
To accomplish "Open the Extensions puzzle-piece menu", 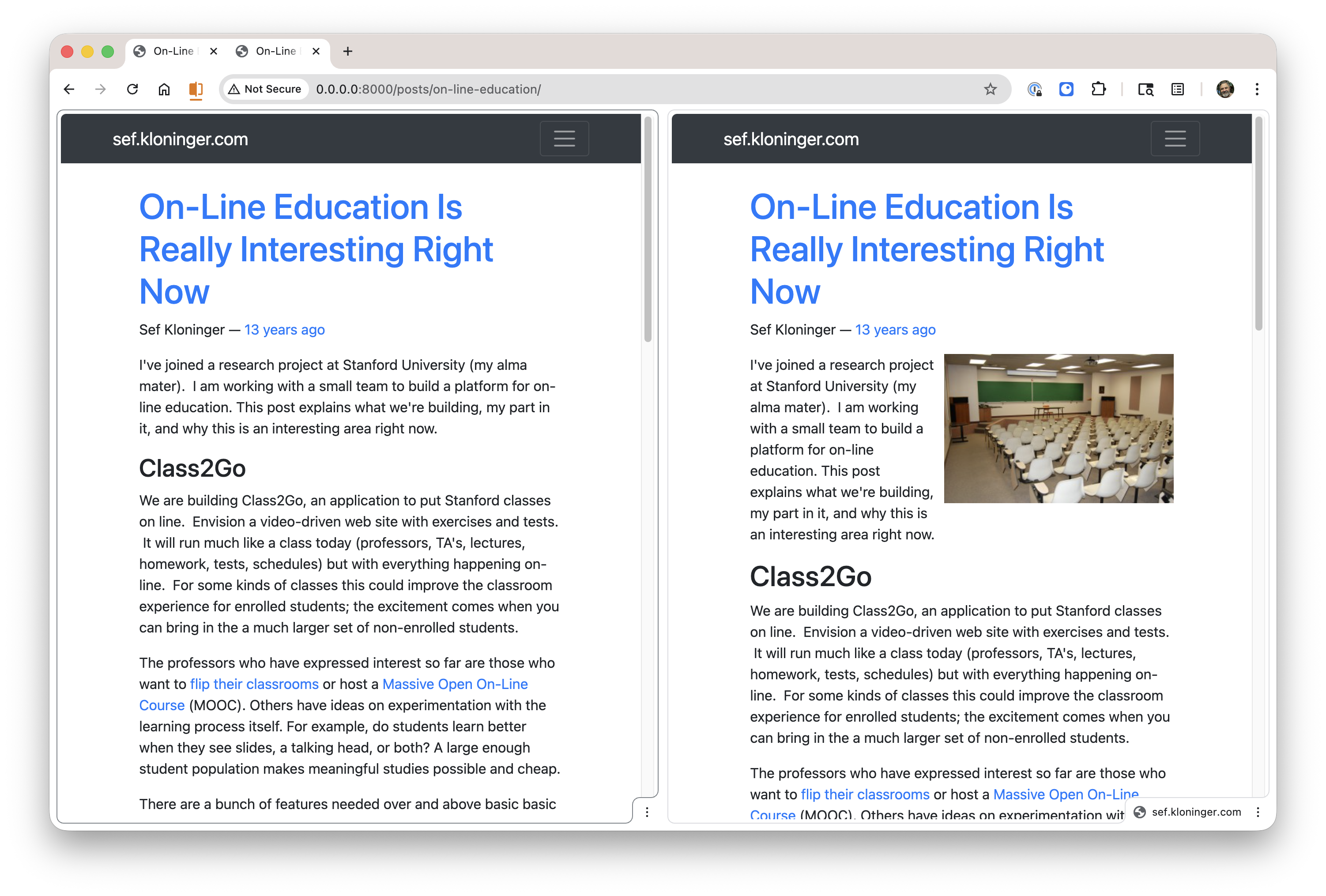I will 1098,89.
